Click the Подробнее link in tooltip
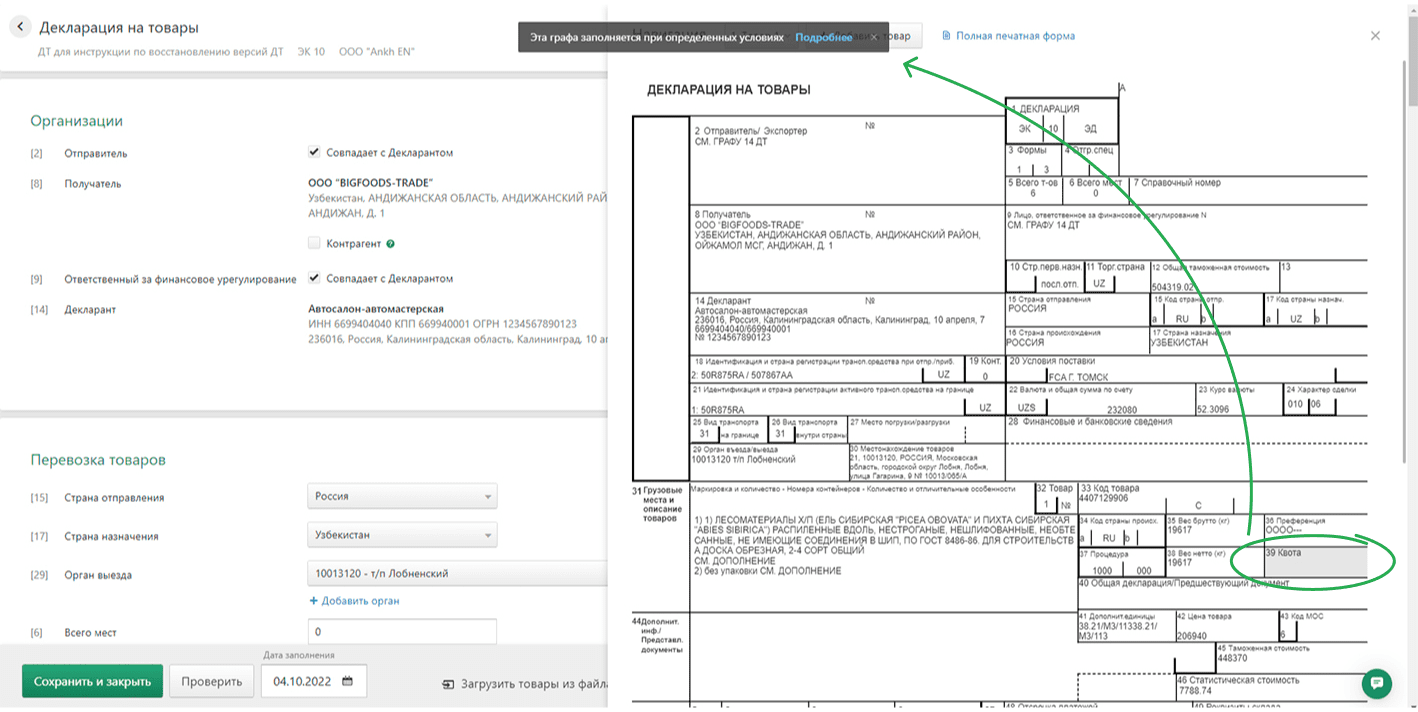This screenshot has width=1418, height=712. point(823,37)
